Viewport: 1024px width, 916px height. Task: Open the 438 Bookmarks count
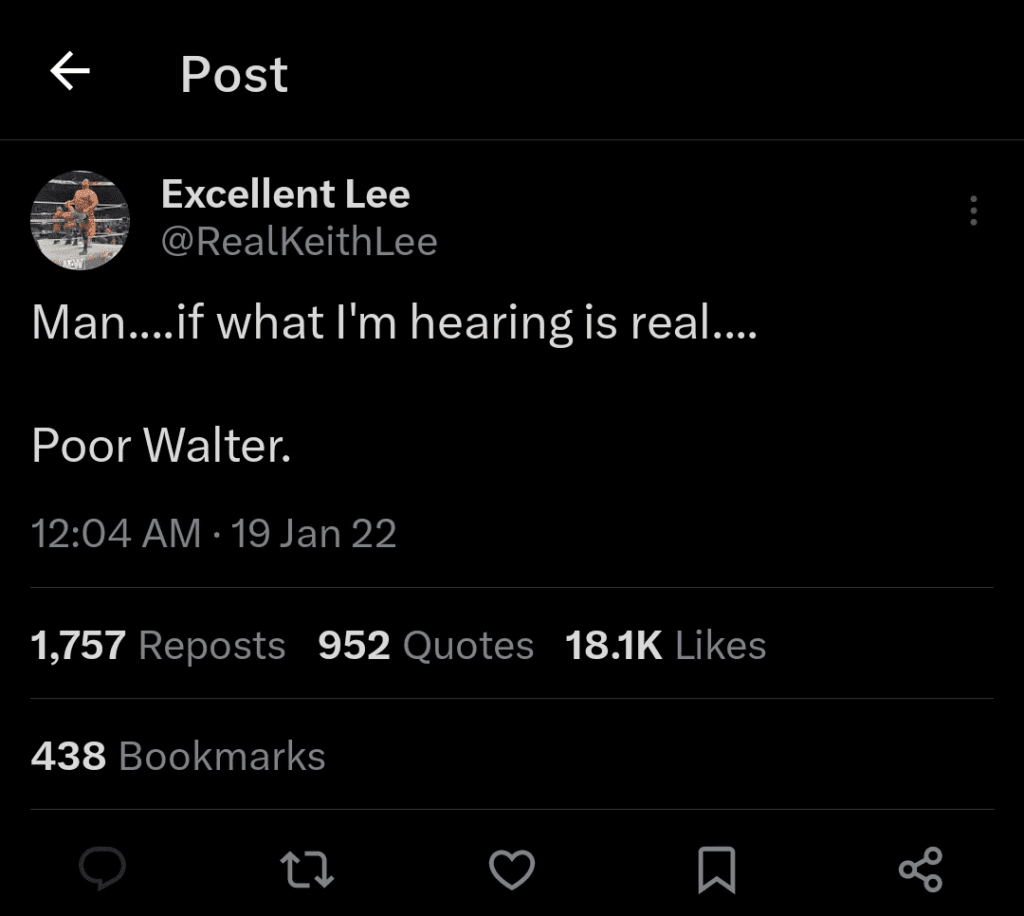point(178,756)
